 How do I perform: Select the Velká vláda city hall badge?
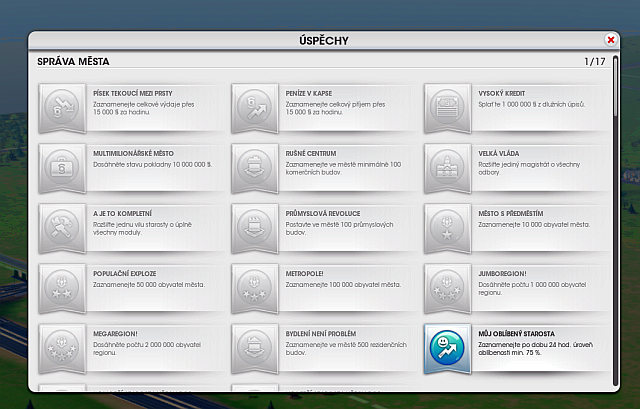pos(447,168)
